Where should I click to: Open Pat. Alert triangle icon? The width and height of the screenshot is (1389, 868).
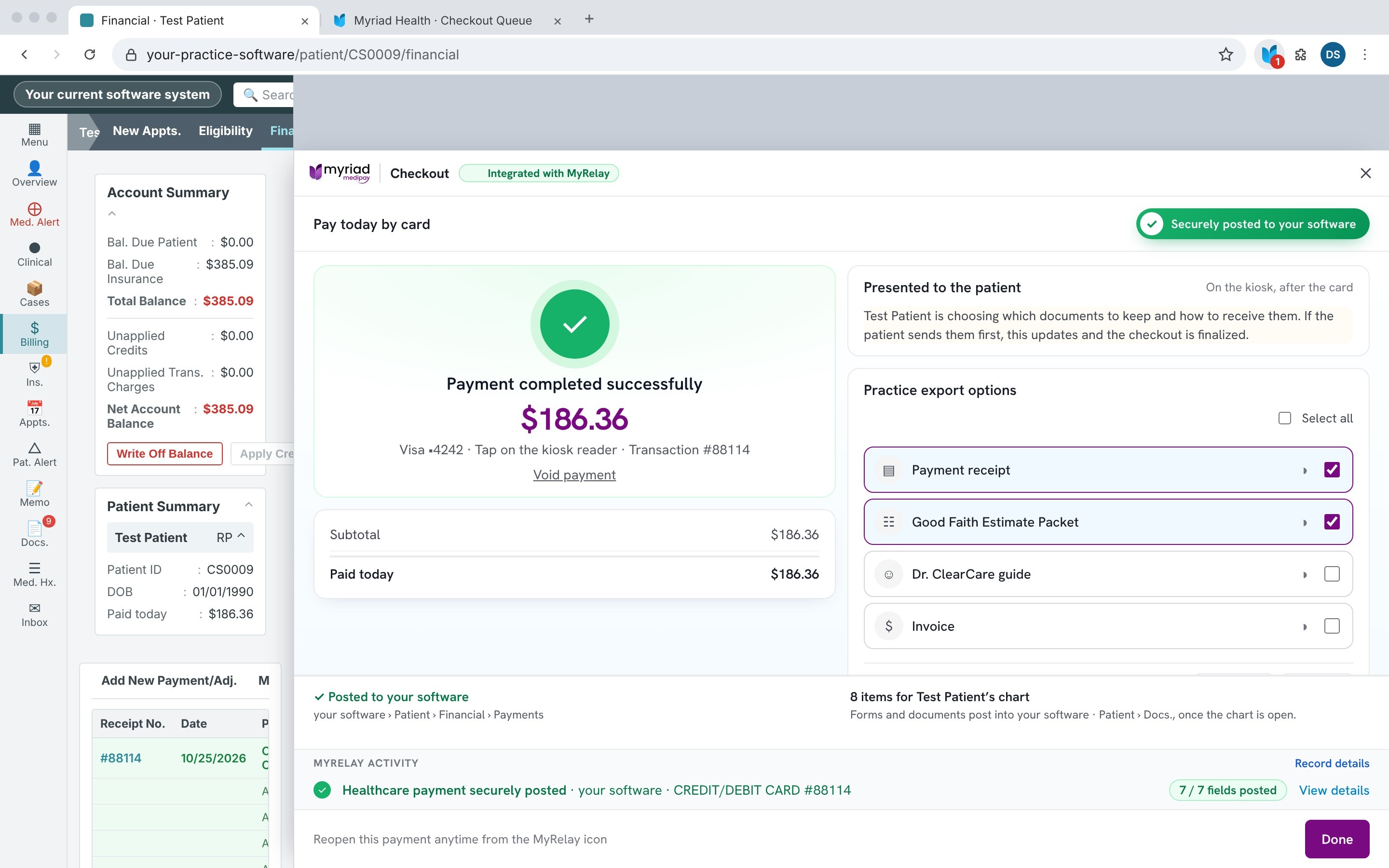[x=34, y=455]
